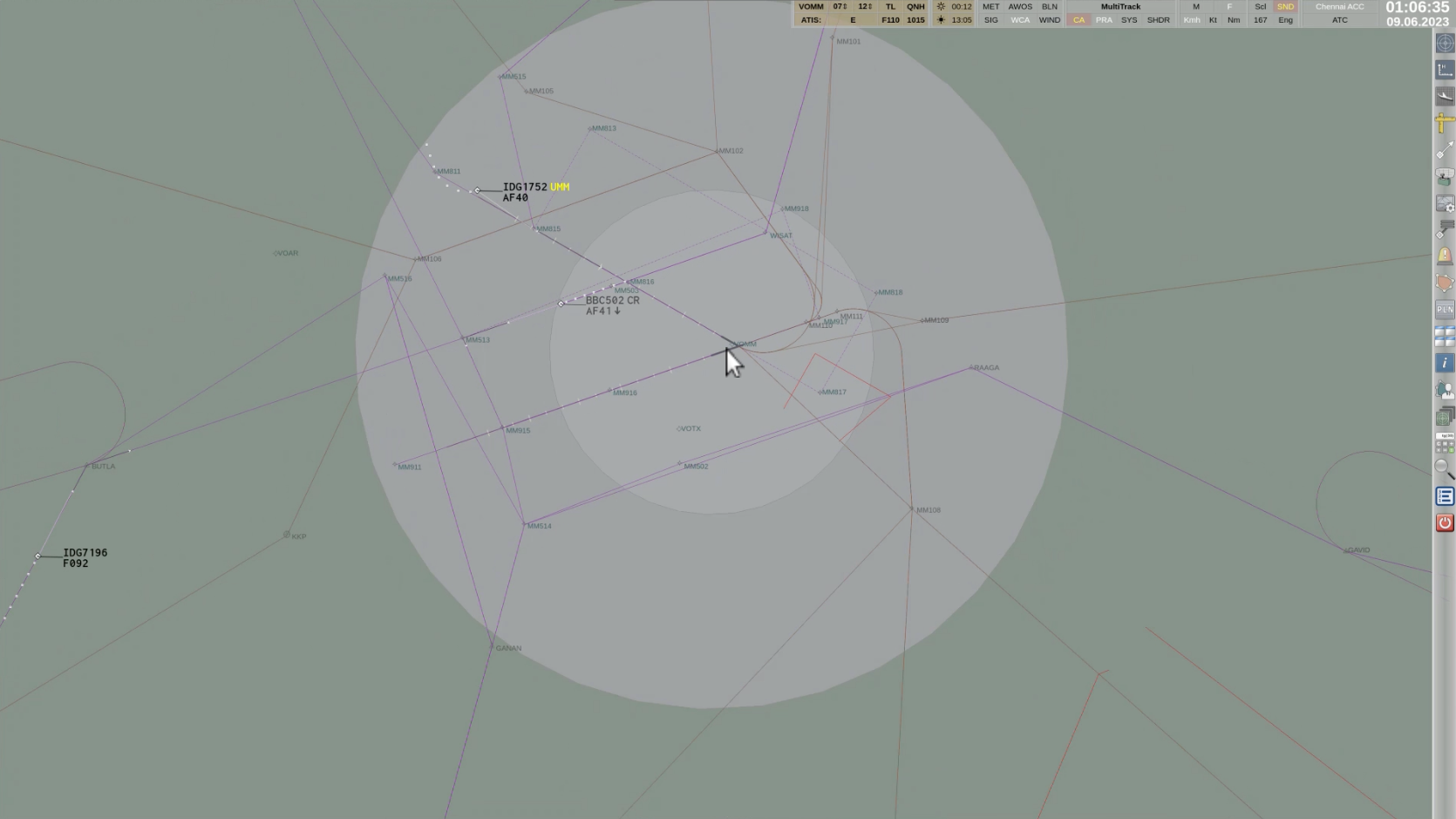The height and width of the screenshot is (819, 1456).
Task: Open the aircraft icon panel
Action: [1445, 97]
